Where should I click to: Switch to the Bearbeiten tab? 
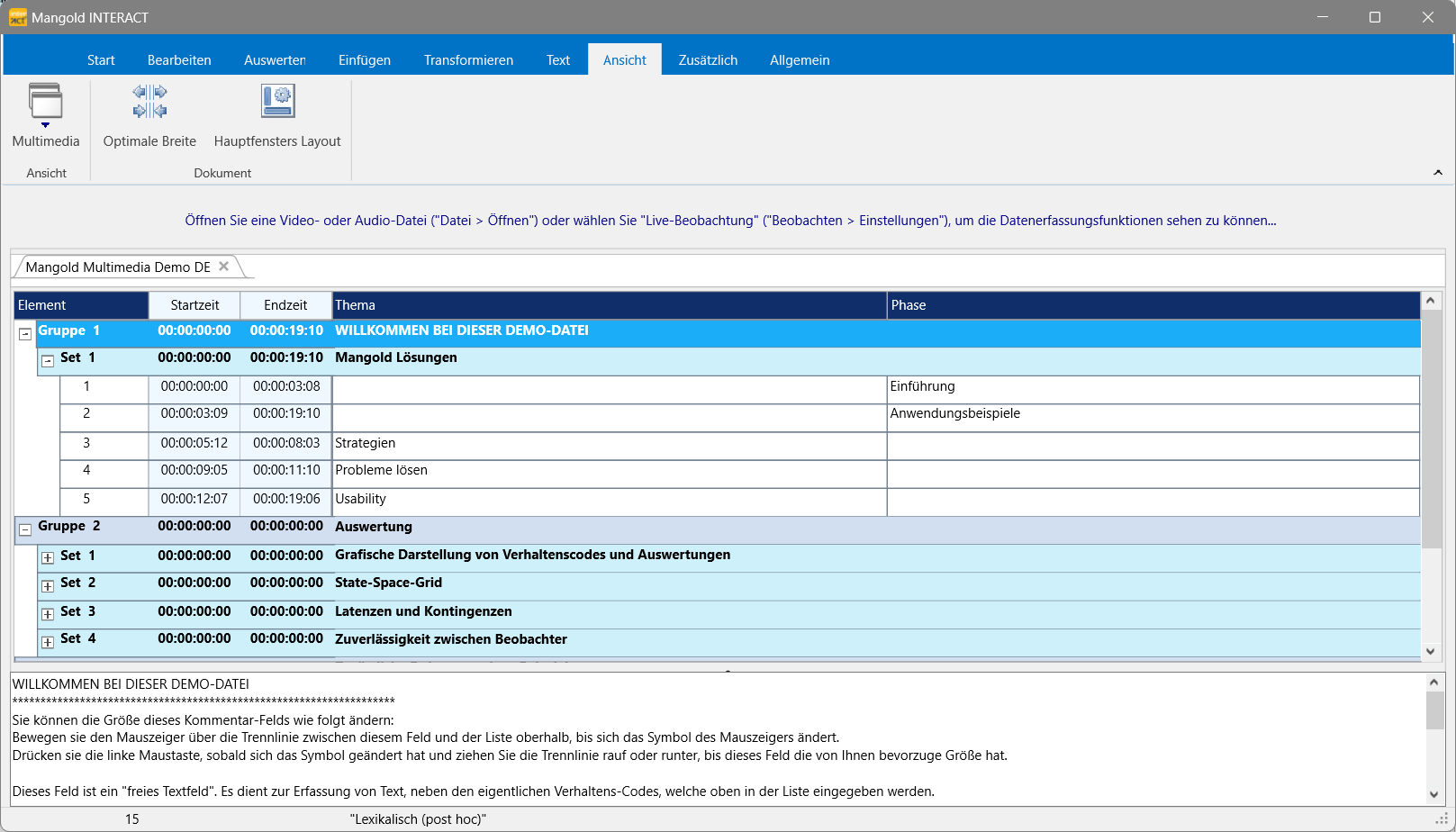click(x=179, y=60)
